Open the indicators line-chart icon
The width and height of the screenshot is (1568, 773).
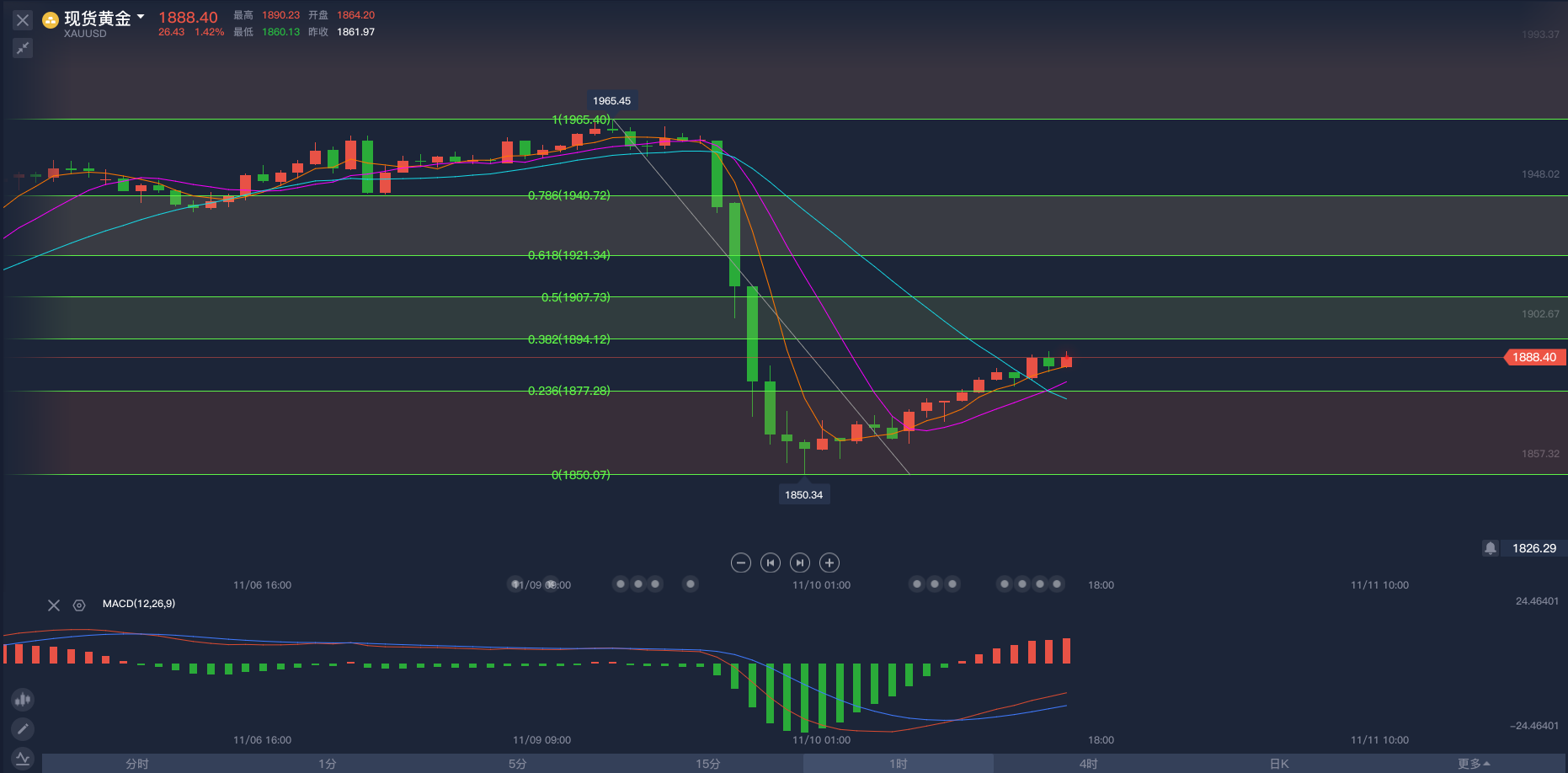[x=23, y=758]
